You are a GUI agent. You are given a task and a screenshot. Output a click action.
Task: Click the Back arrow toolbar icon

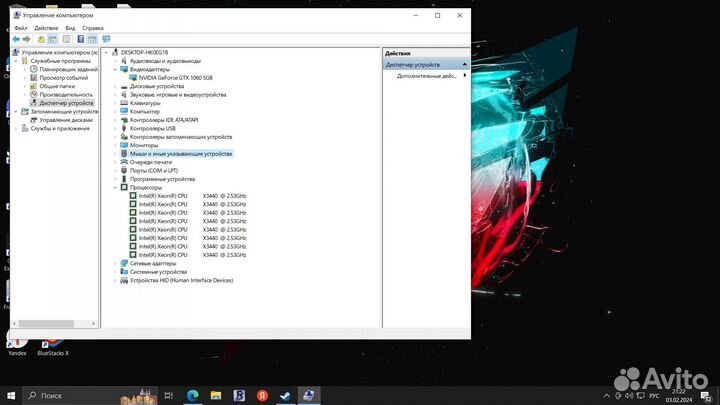tap(16, 39)
